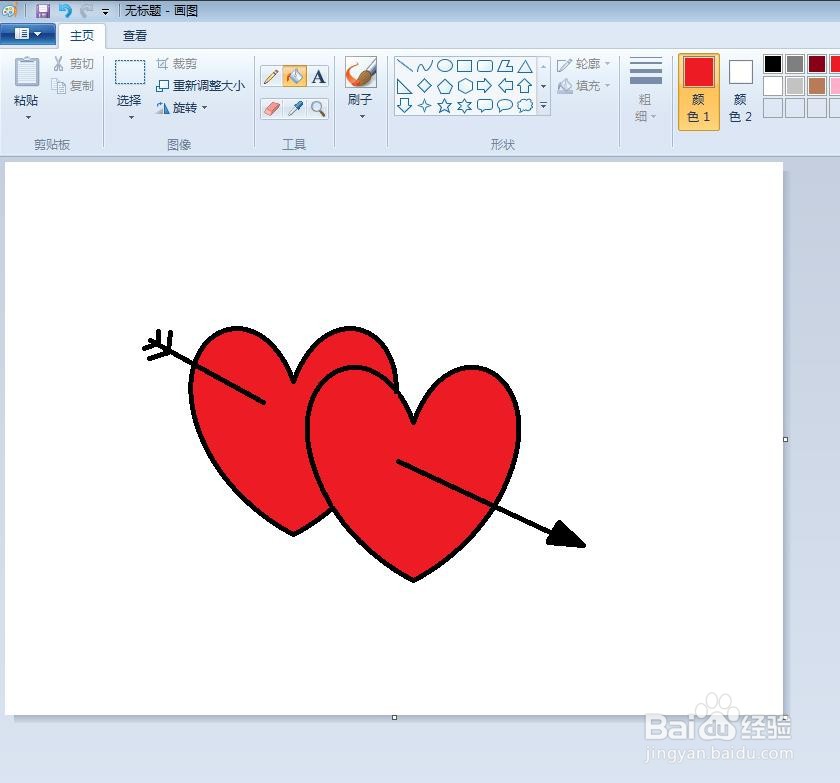Open the Paste (粘贴) dropdown arrow
Image resolution: width=840 pixels, height=783 pixels.
pos(28,117)
